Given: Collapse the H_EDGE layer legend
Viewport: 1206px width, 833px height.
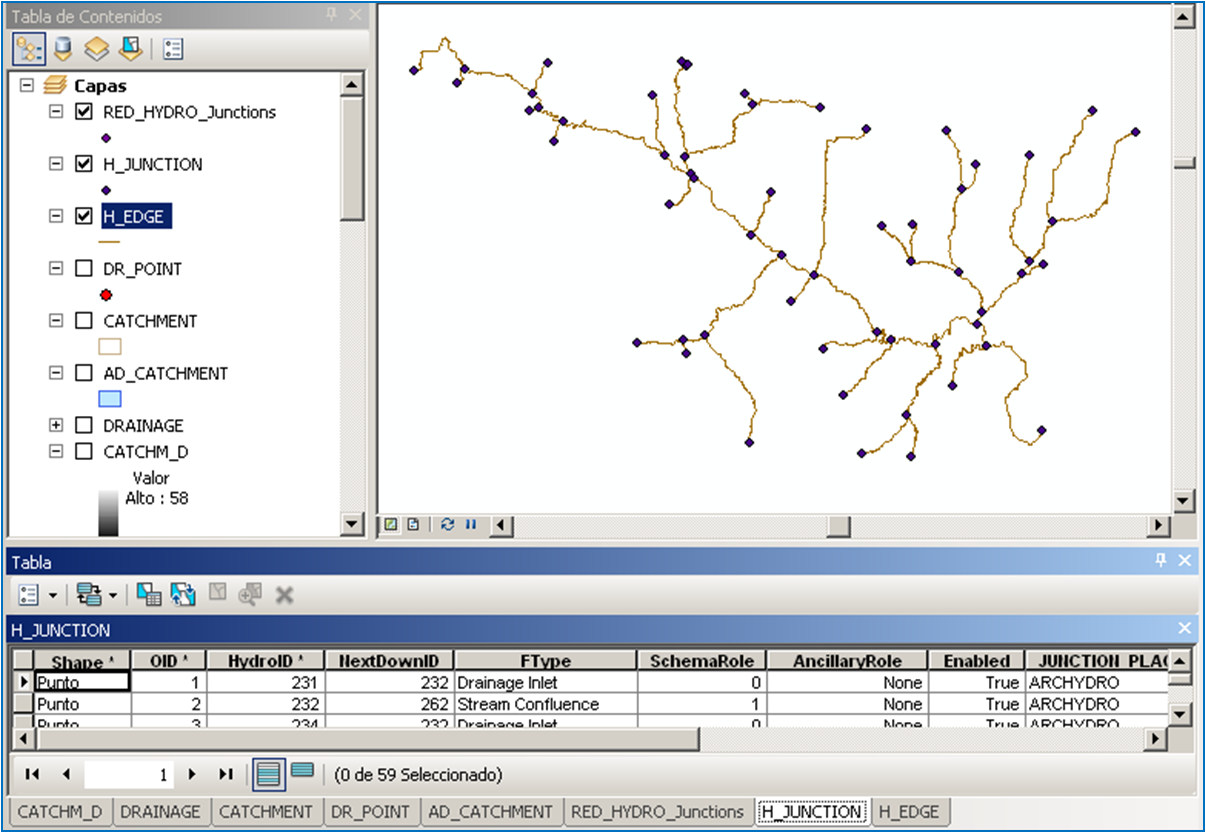Looking at the screenshot, I should coord(57,216).
